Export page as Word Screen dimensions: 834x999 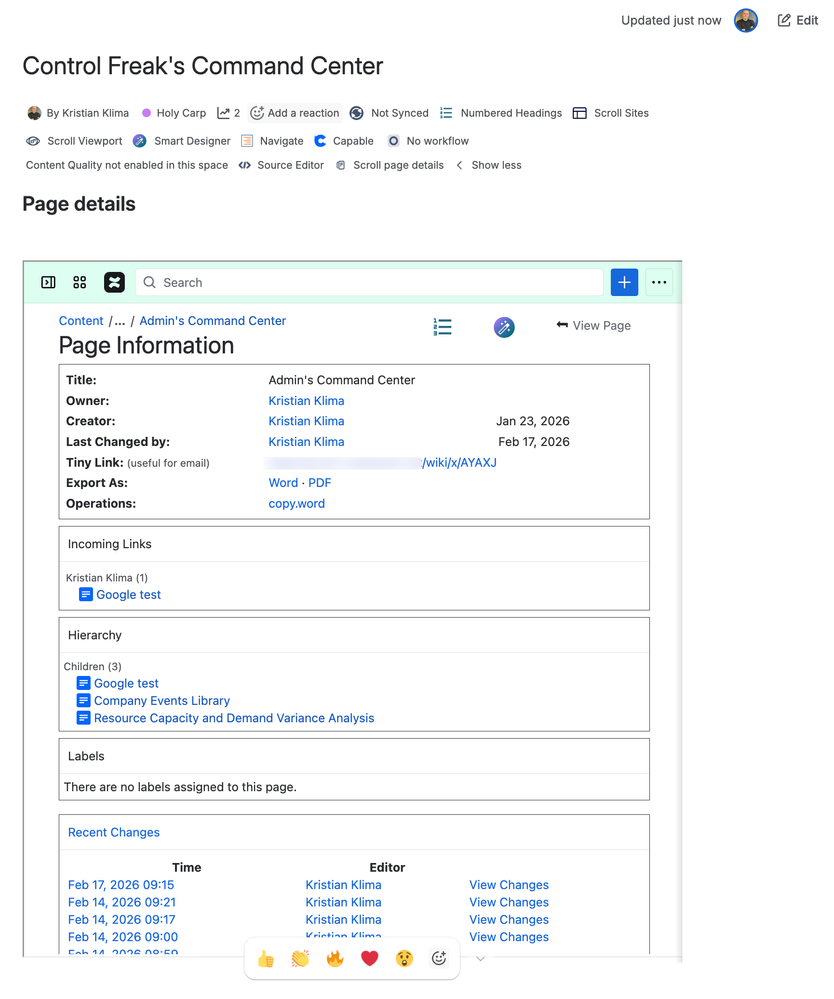click(x=283, y=483)
